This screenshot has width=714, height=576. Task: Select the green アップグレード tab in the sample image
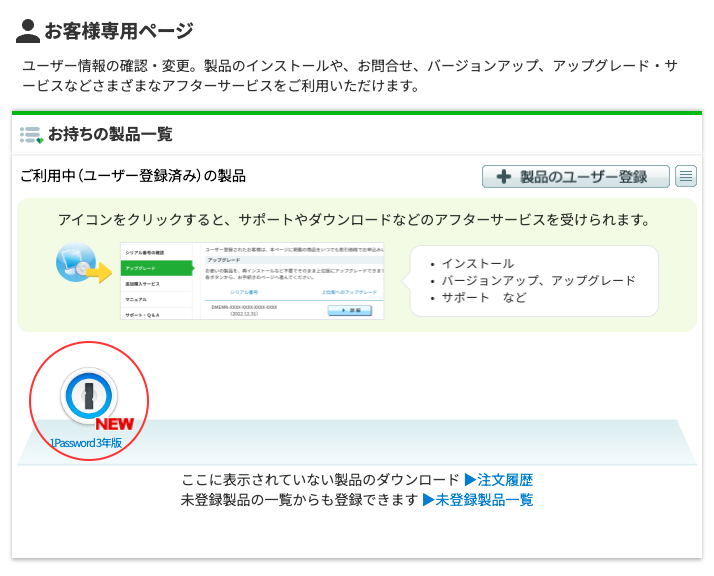tap(155, 268)
